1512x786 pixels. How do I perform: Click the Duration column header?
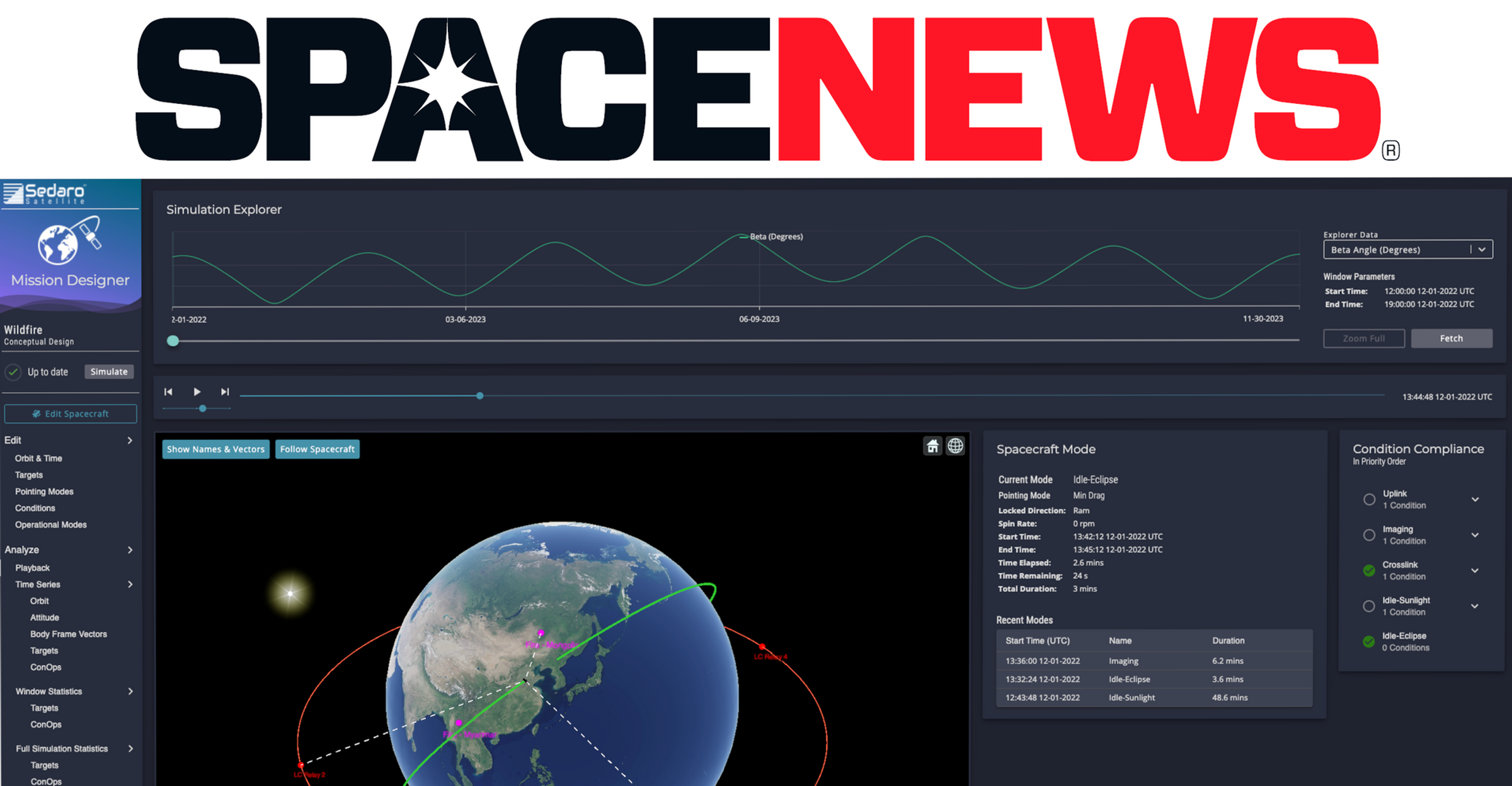click(1228, 640)
